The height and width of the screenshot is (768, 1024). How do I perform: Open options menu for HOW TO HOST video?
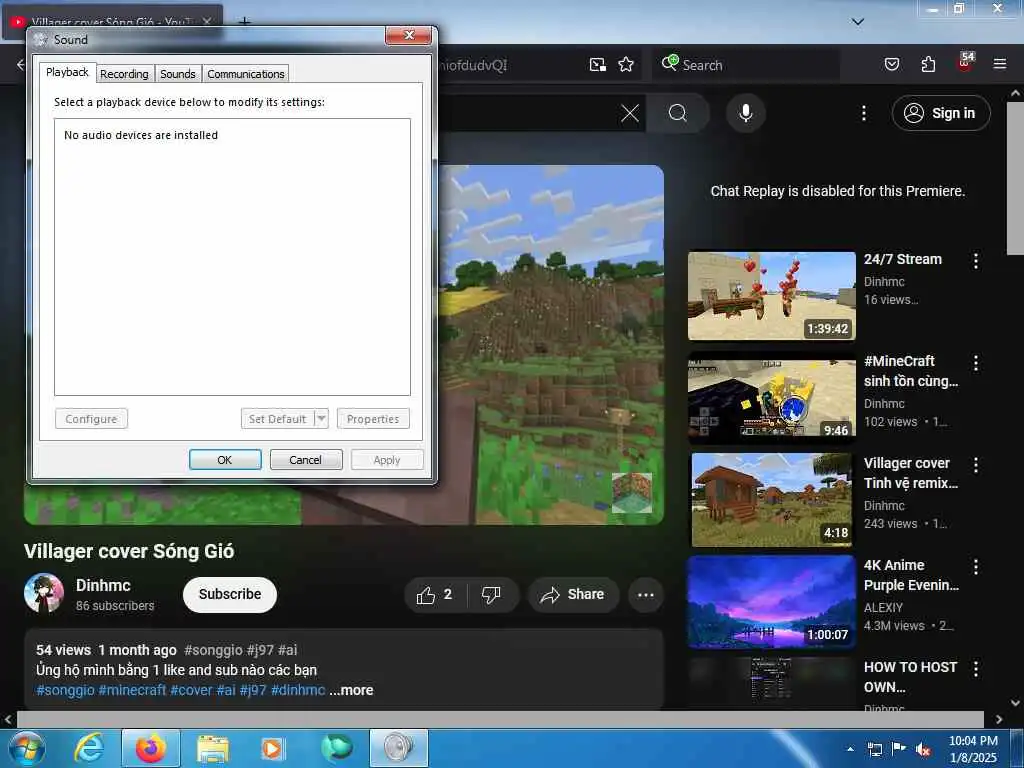tap(976, 669)
